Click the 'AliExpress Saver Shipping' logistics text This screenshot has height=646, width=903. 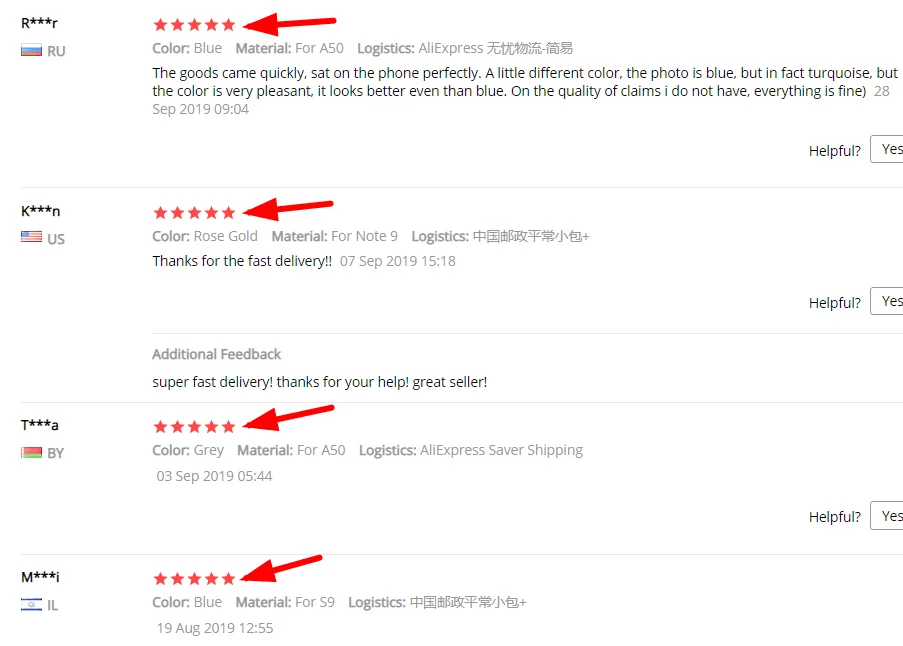(501, 450)
